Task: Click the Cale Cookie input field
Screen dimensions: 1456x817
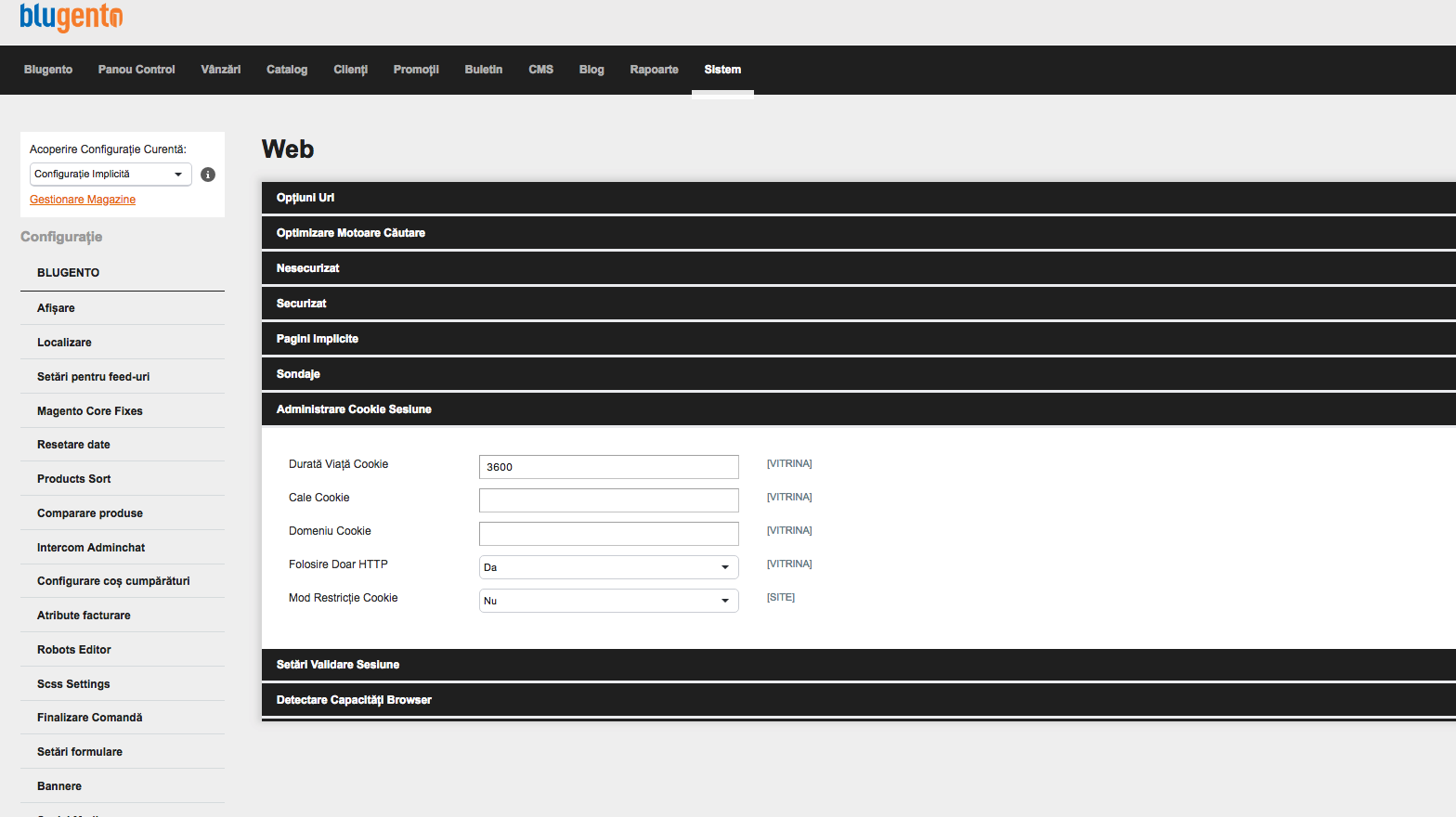Action: [609, 500]
